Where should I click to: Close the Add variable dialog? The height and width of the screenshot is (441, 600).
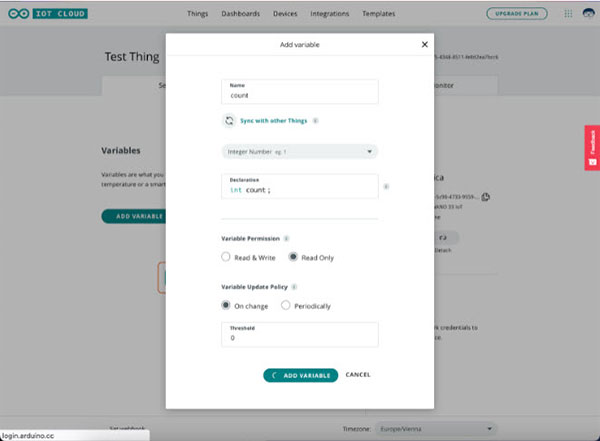(424, 45)
